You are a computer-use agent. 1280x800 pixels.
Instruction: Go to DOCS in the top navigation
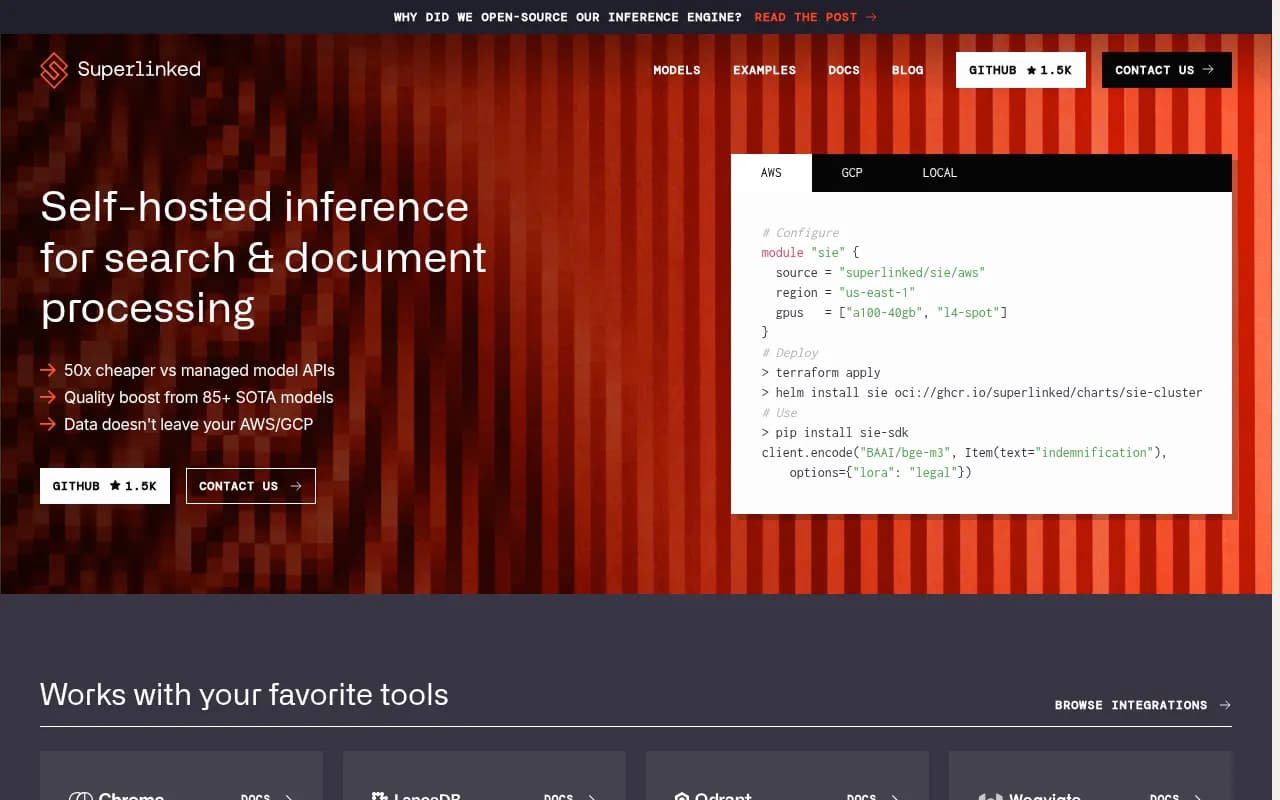(x=844, y=70)
